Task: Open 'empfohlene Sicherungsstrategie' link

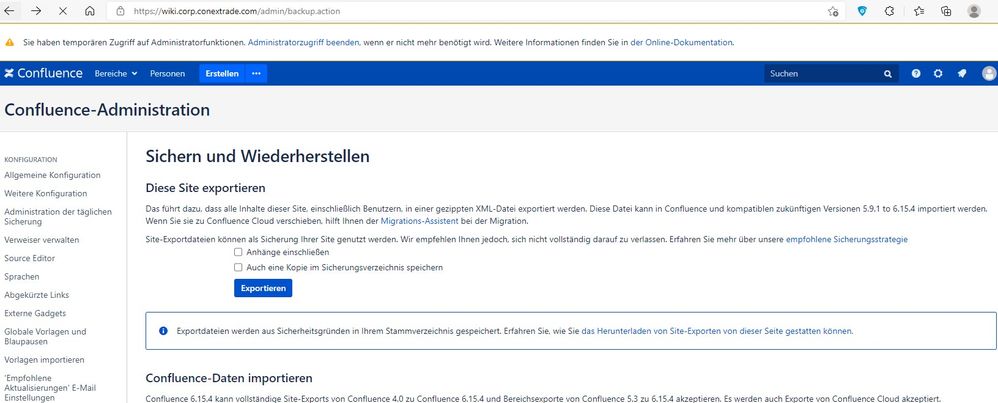Action: pyautogui.click(x=847, y=239)
